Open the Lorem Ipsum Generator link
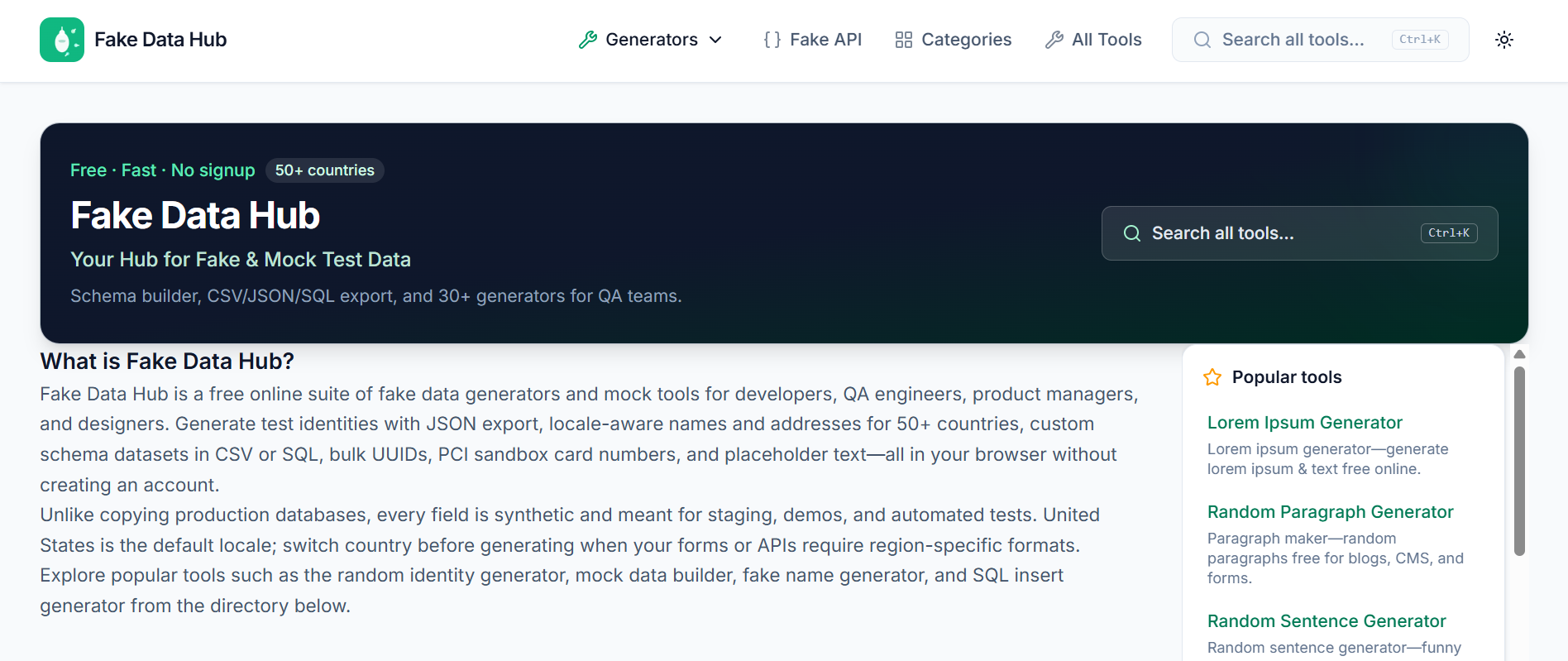 click(x=1305, y=423)
